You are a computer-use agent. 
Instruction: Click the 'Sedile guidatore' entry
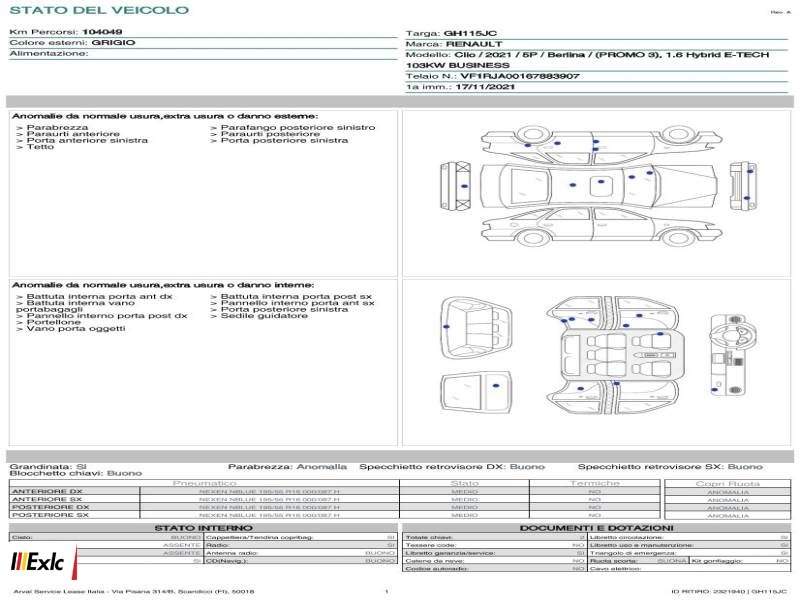click(x=264, y=316)
